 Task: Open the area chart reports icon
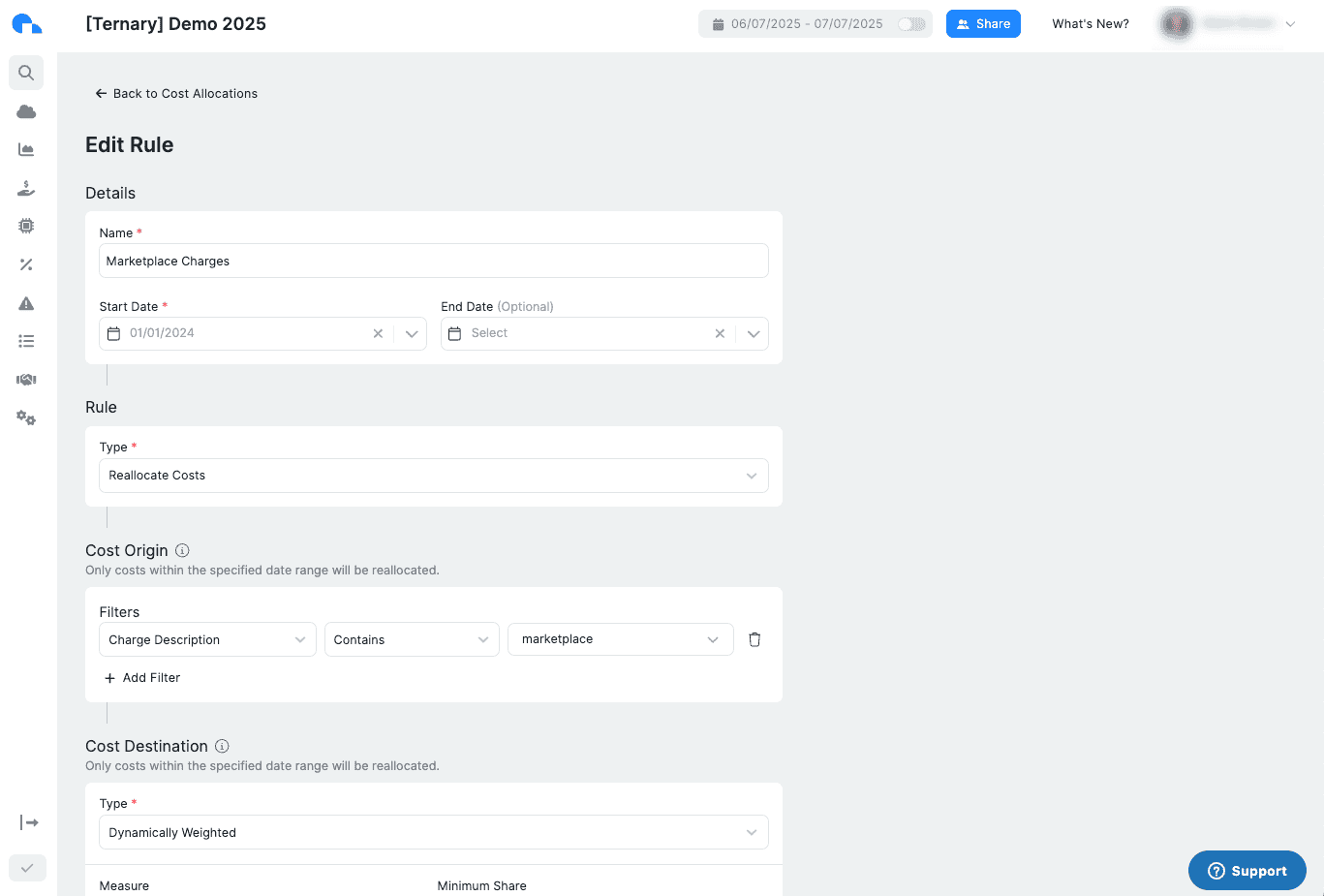pos(26,149)
